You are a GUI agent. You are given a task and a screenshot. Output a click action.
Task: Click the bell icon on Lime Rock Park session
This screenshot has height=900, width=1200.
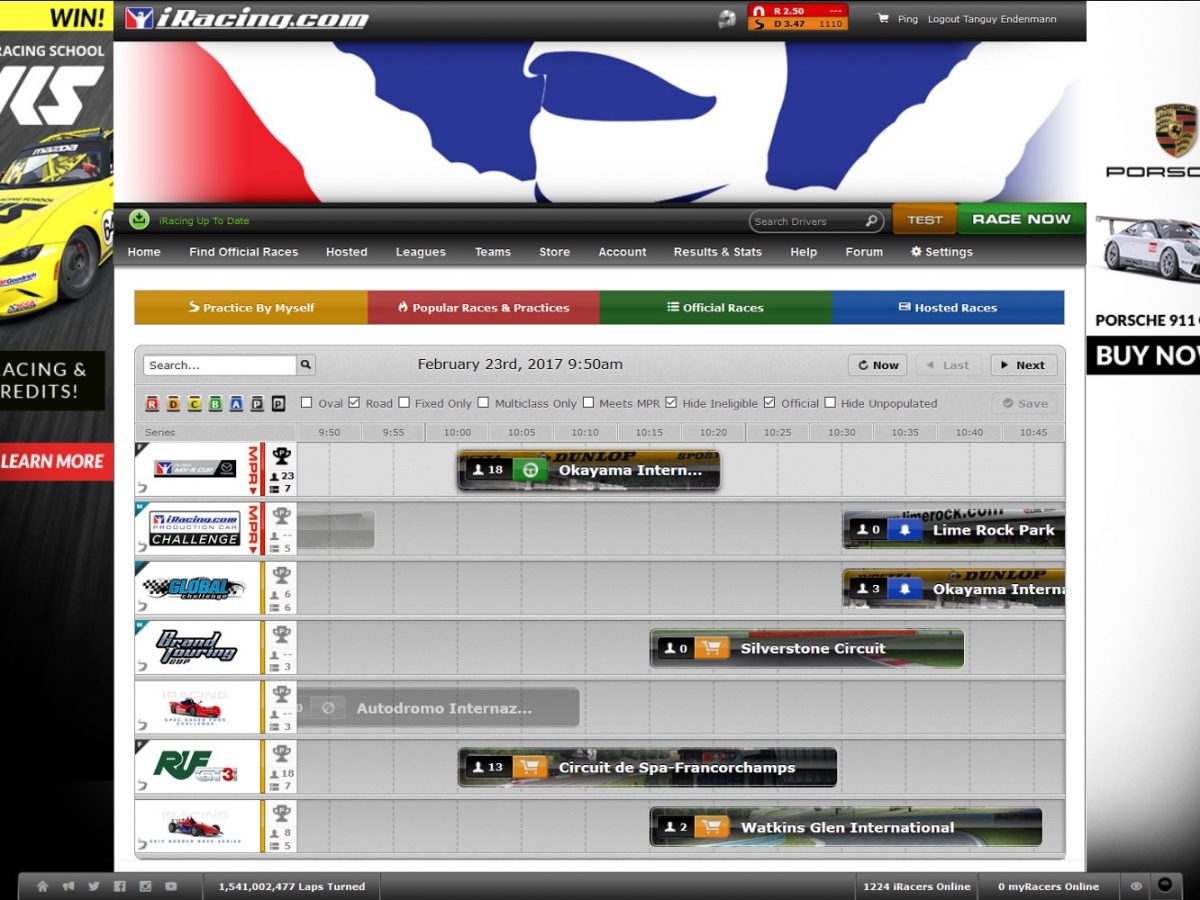905,530
